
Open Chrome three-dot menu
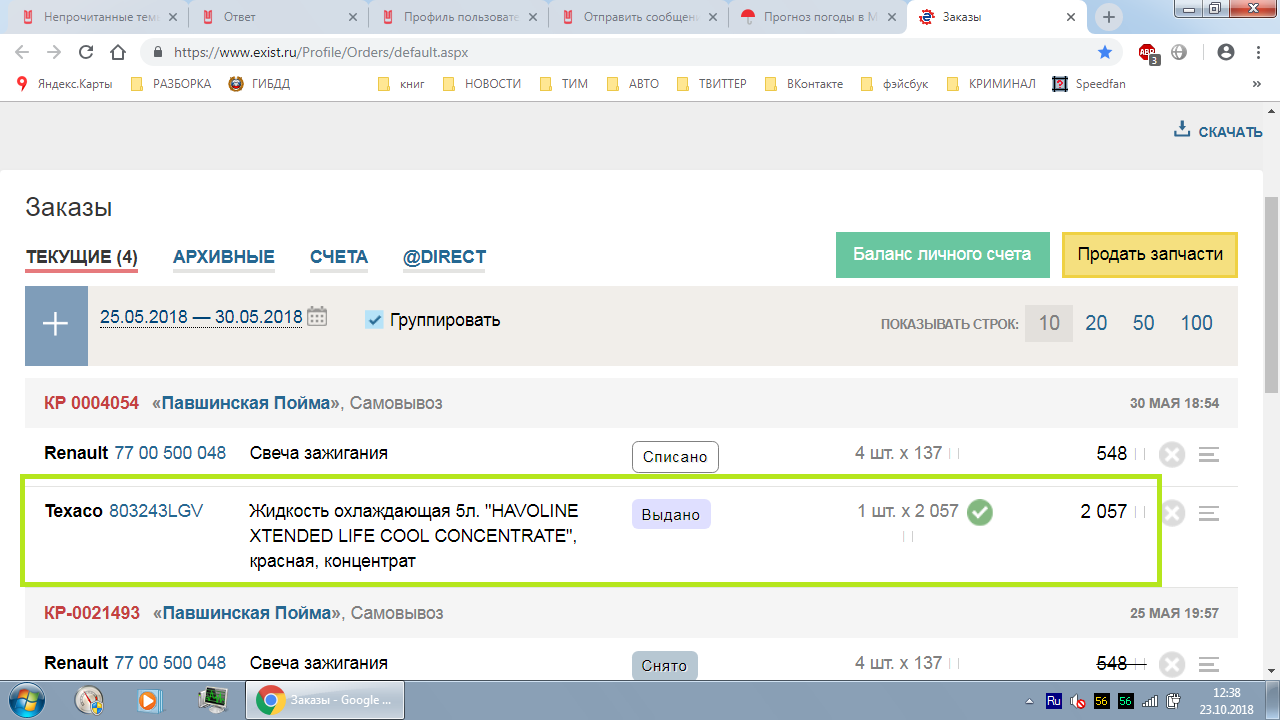[1257, 52]
